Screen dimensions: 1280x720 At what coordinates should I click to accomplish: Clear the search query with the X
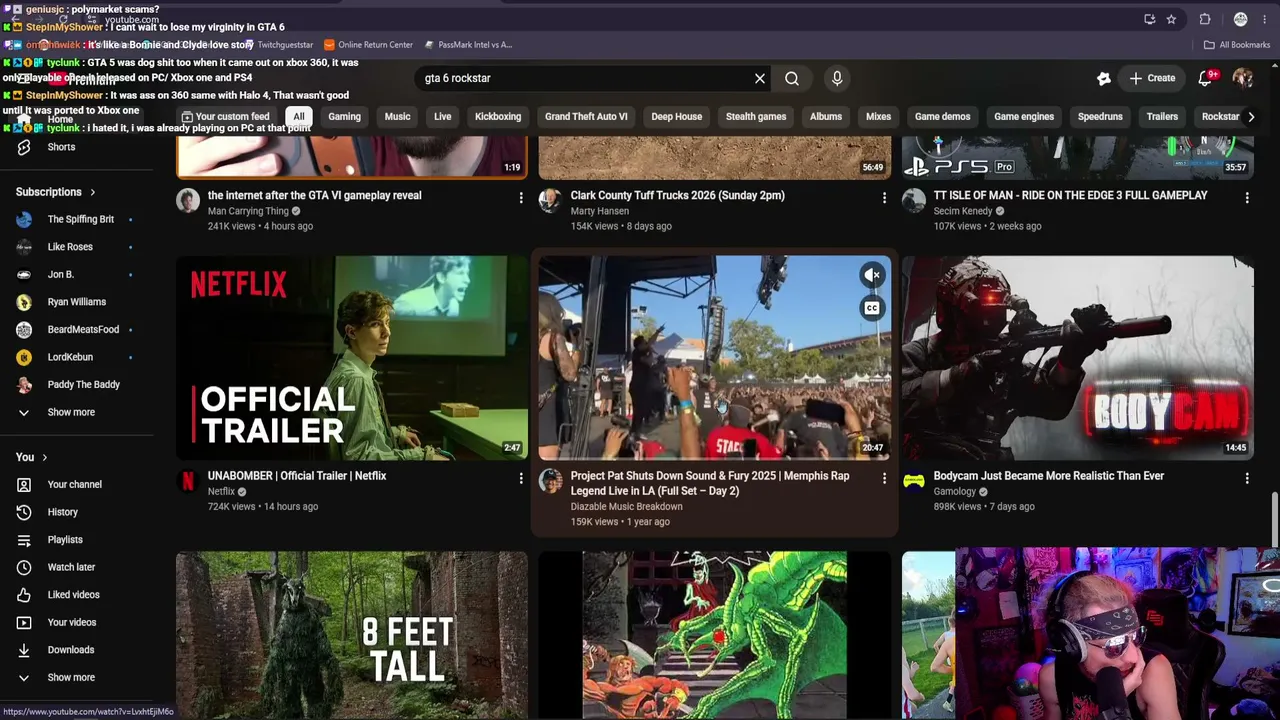760,78
